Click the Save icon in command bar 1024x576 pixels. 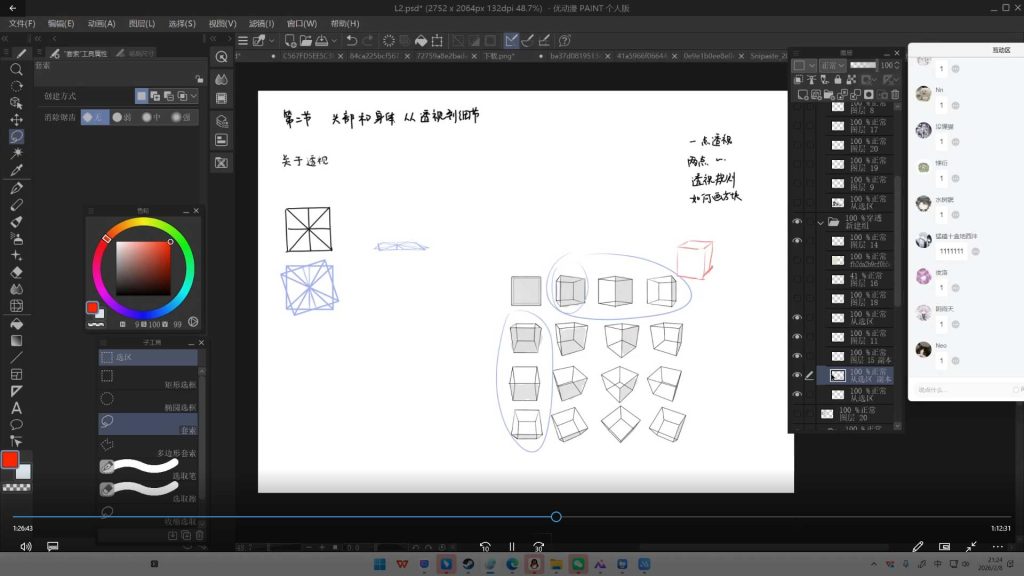(x=322, y=40)
